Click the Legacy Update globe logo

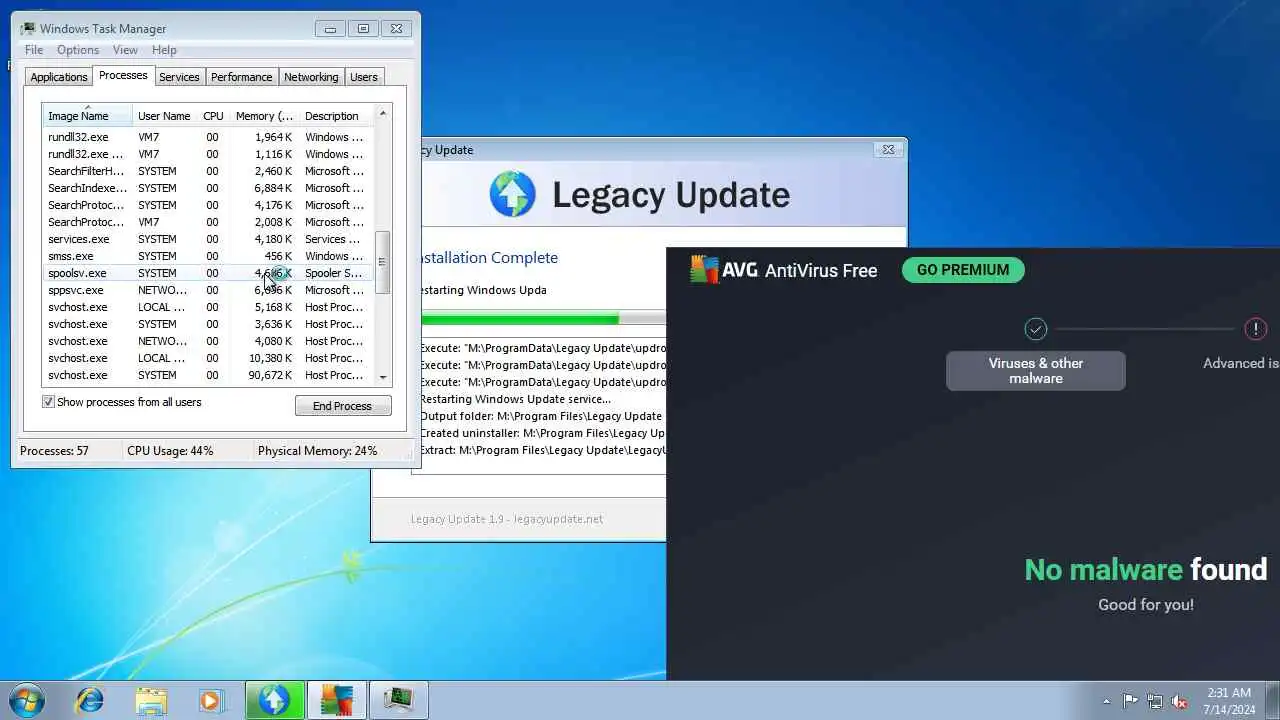click(513, 194)
